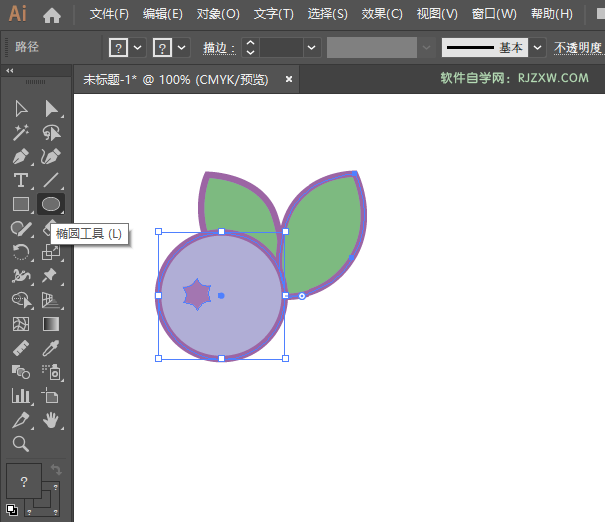
Task: Pick the Magic Wand tool
Action: 21,132
